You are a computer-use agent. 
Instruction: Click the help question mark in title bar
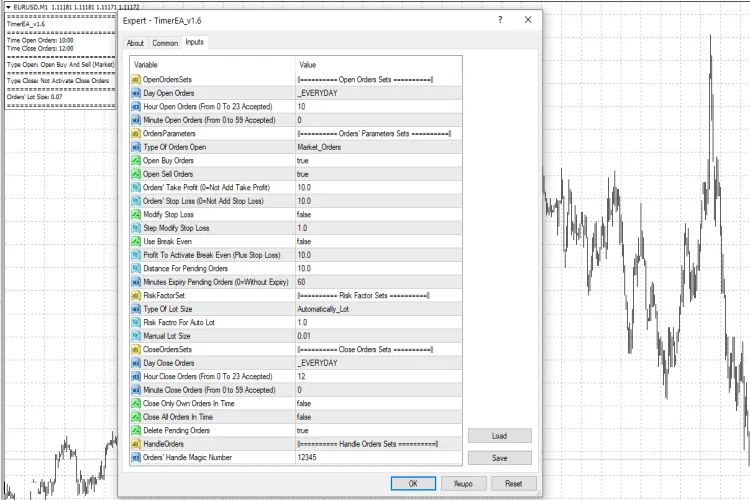500,20
